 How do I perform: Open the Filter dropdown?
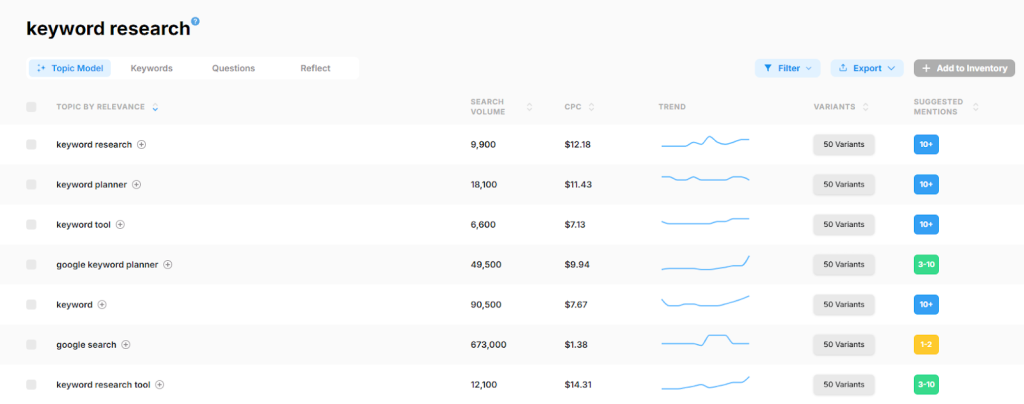tap(787, 68)
